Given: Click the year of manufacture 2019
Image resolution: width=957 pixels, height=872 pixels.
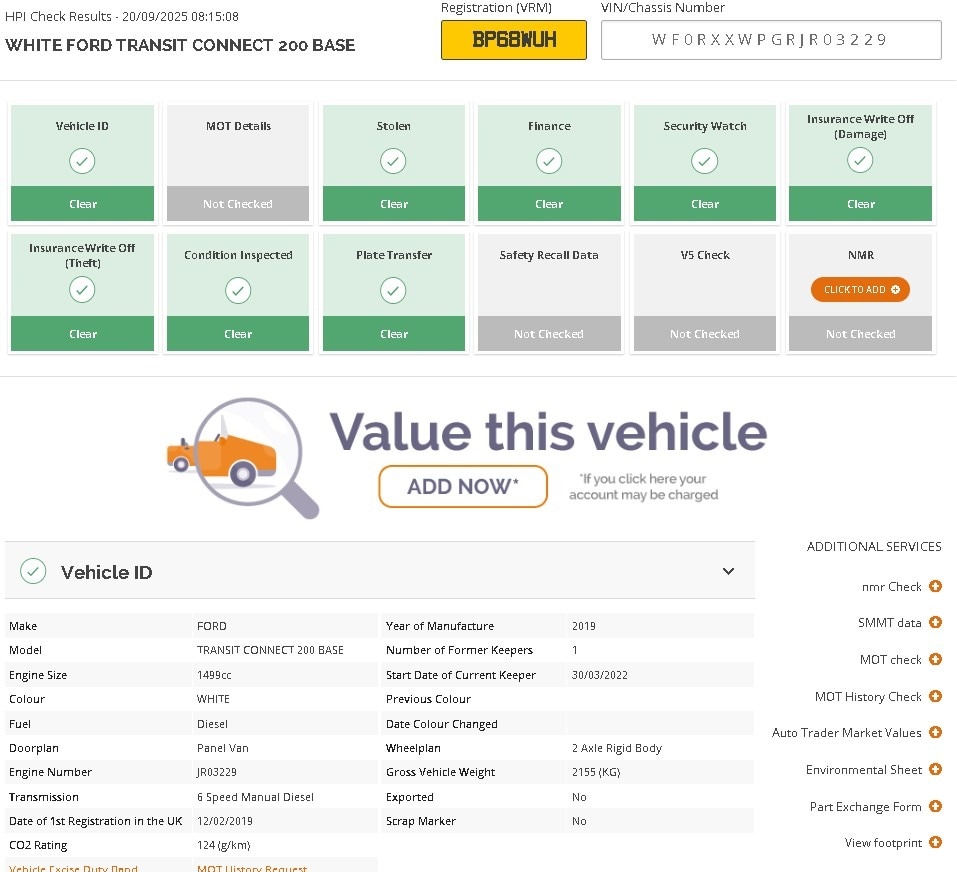Looking at the screenshot, I should click(x=583, y=626).
